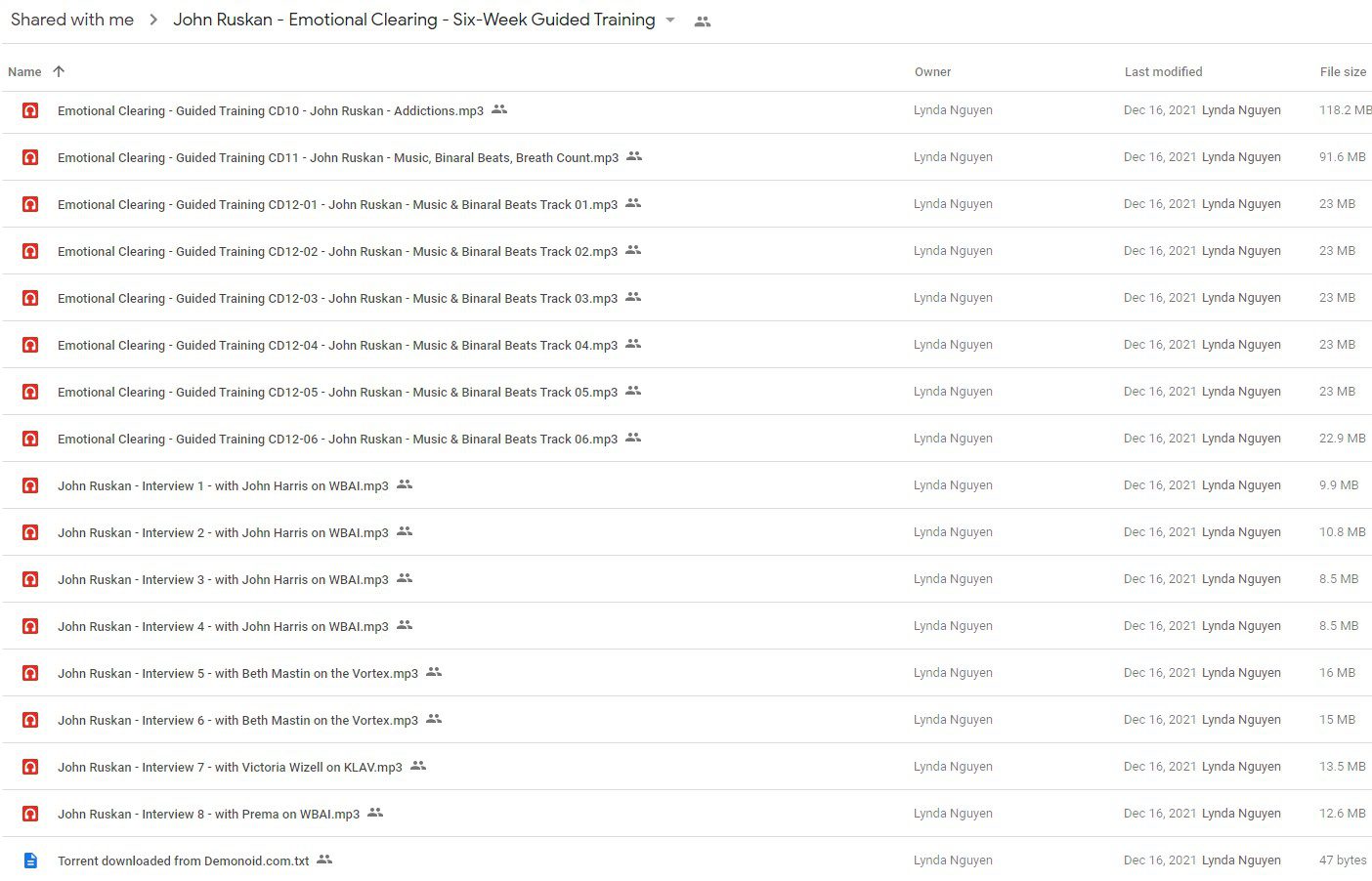Click the 12.6 MB file size value
This screenshot has width=1372, height=881.
click(1343, 814)
